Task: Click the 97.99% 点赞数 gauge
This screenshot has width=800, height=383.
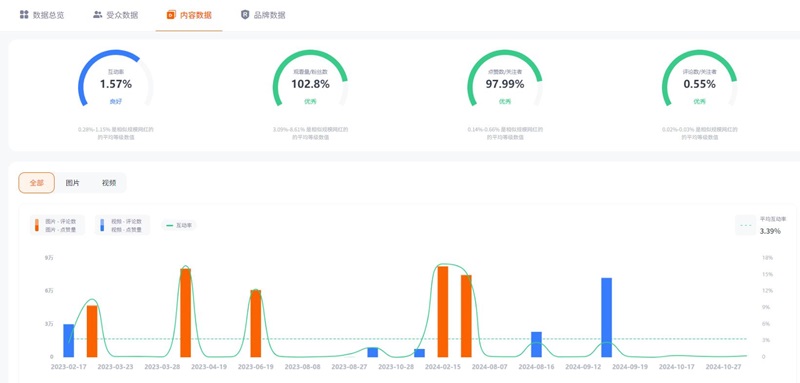Action: tap(505, 78)
